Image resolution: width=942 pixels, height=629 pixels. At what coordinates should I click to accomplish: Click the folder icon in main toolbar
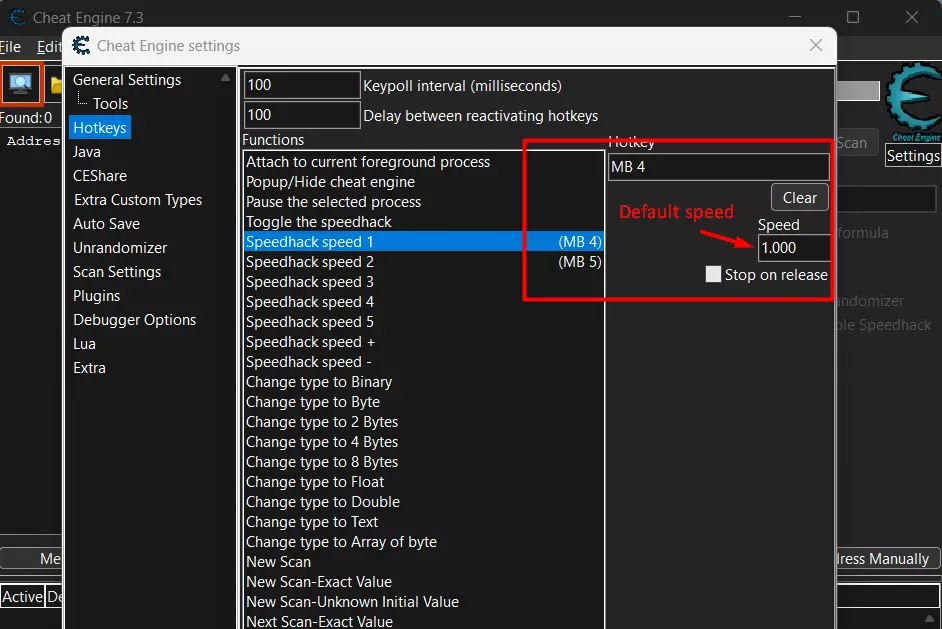[x=56, y=85]
